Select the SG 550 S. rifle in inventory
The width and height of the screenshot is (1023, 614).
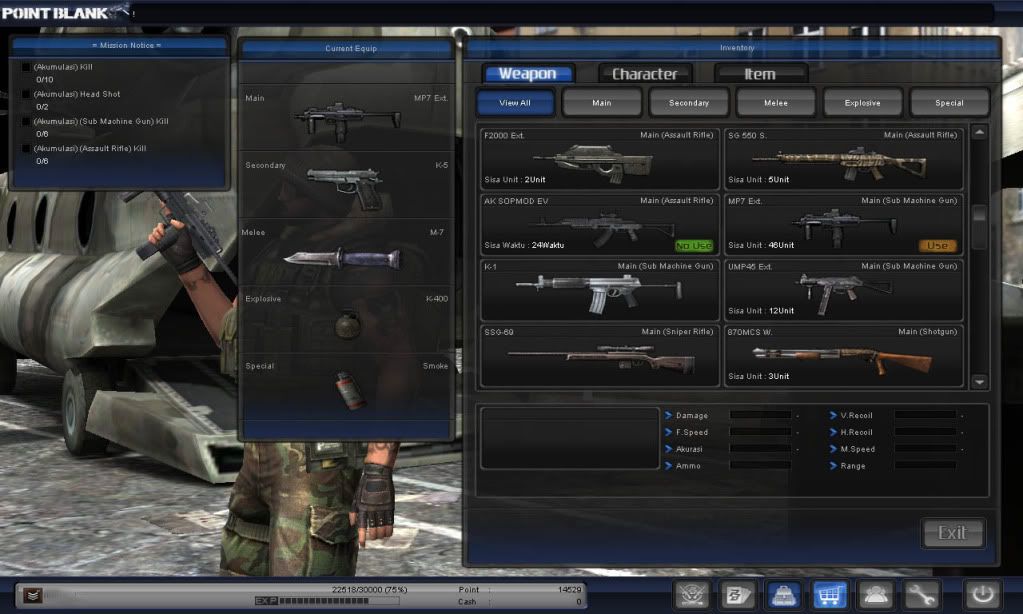844,159
